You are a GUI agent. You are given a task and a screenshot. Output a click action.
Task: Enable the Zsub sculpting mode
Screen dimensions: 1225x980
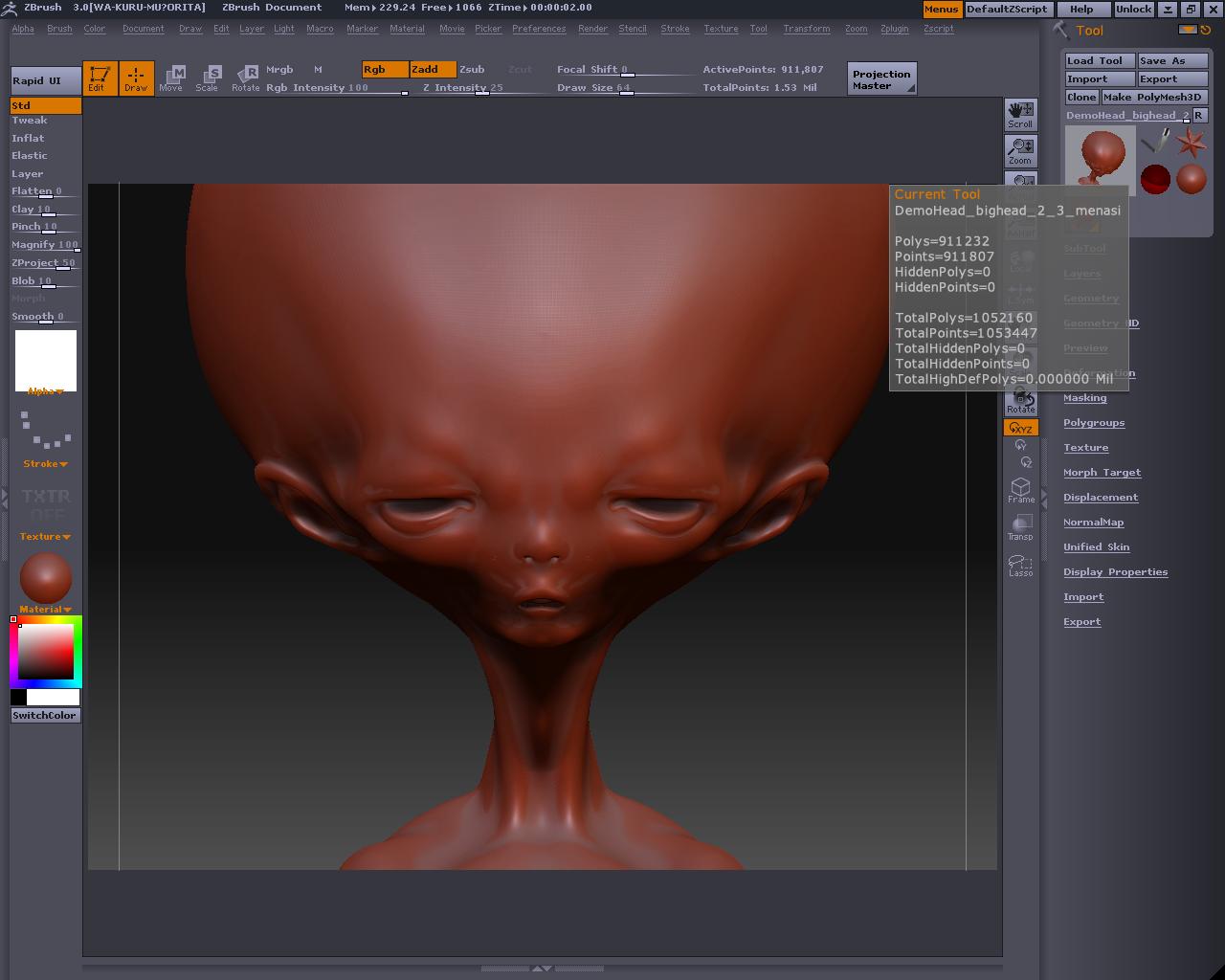tap(472, 70)
